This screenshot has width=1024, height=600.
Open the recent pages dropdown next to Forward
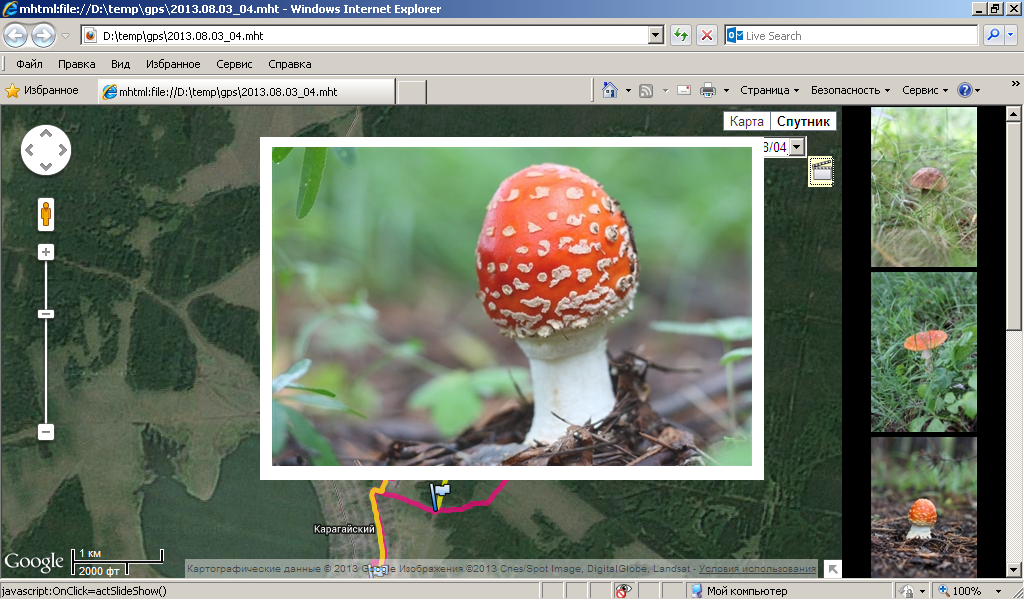pos(65,36)
